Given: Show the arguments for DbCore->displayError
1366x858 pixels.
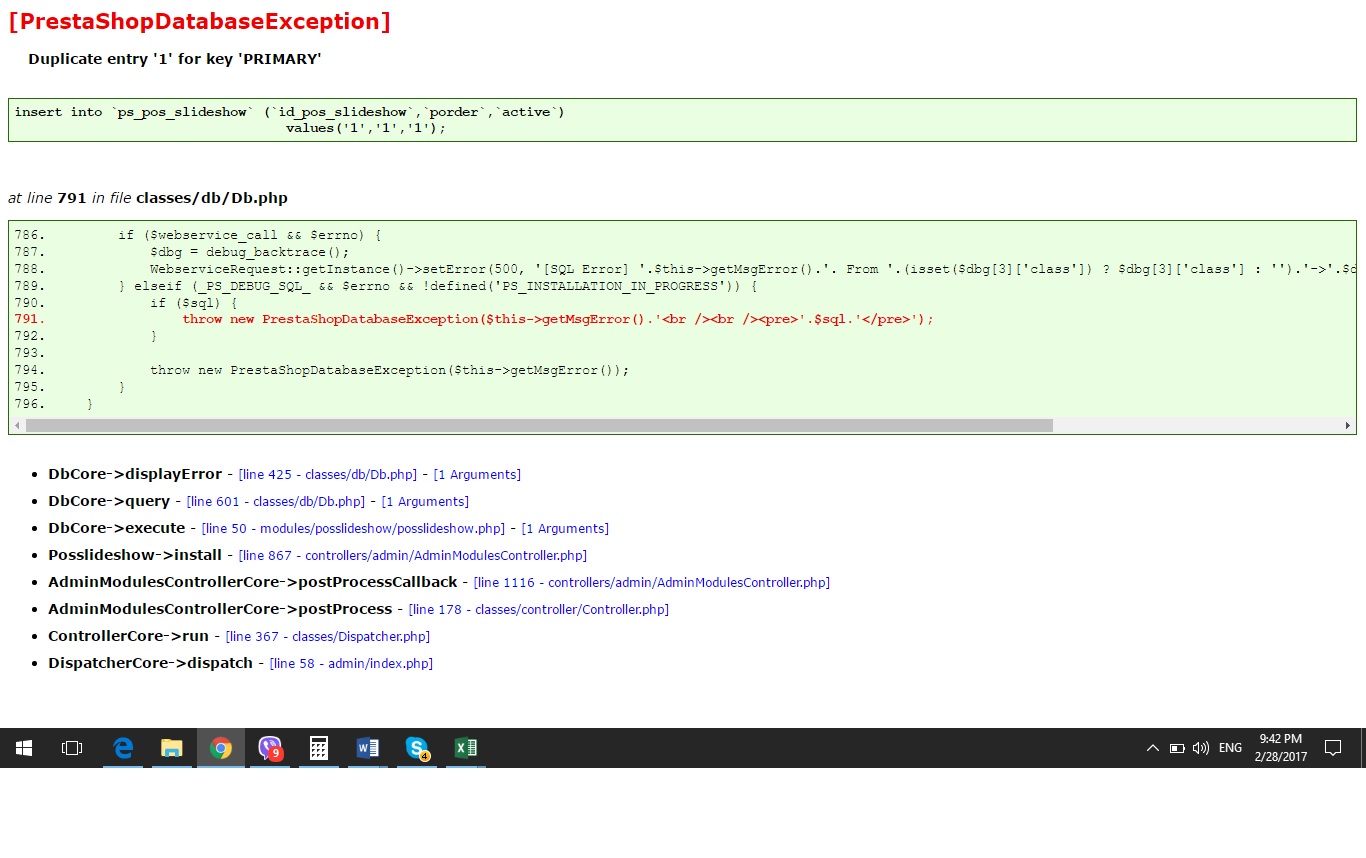Looking at the screenshot, I should tap(477, 475).
